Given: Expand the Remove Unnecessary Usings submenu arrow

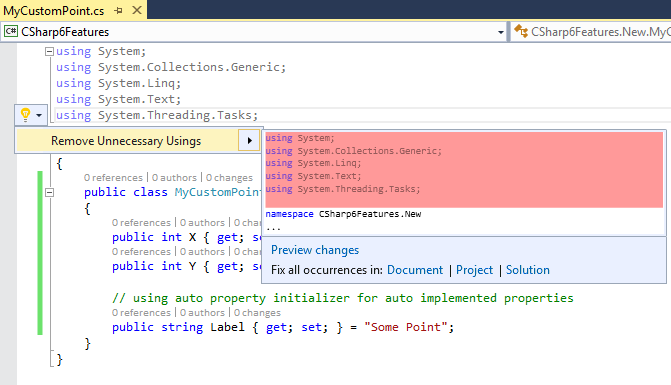Looking at the screenshot, I should click(x=249, y=141).
